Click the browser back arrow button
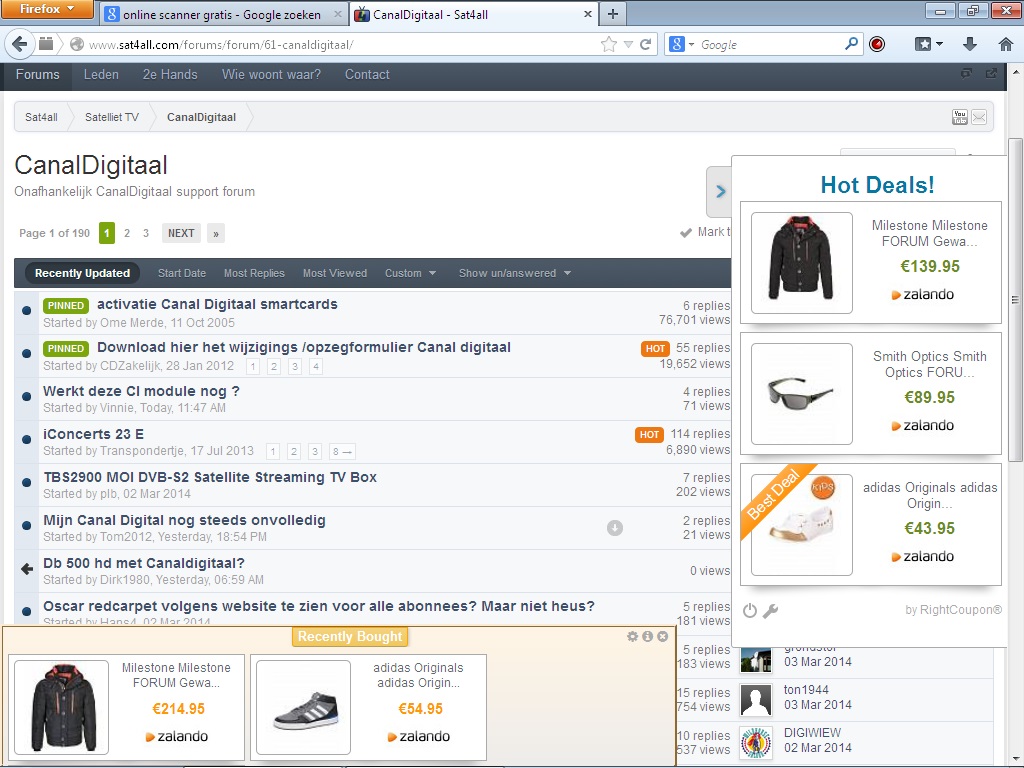The width and height of the screenshot is (1024, 768). pyautogui.click(x=19, y=44)
